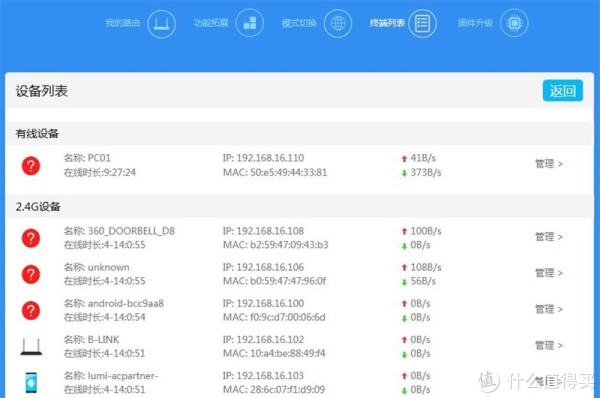Select online time 在线时长:4-14:0:54
This screenshot has width=600, height=398.
[x=104, y=317]
